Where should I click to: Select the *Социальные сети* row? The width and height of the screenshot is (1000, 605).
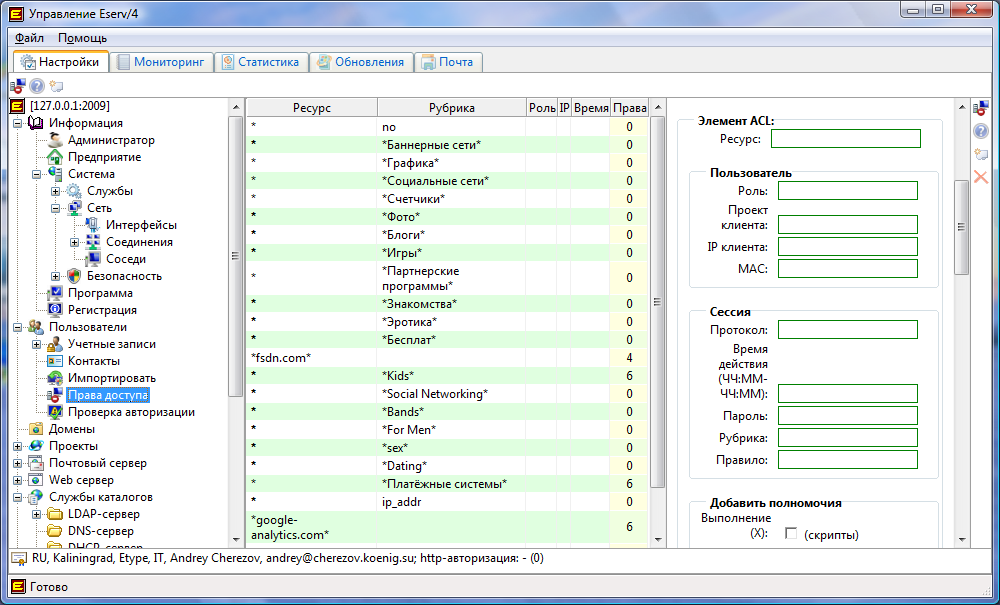[x=447, y=181]
